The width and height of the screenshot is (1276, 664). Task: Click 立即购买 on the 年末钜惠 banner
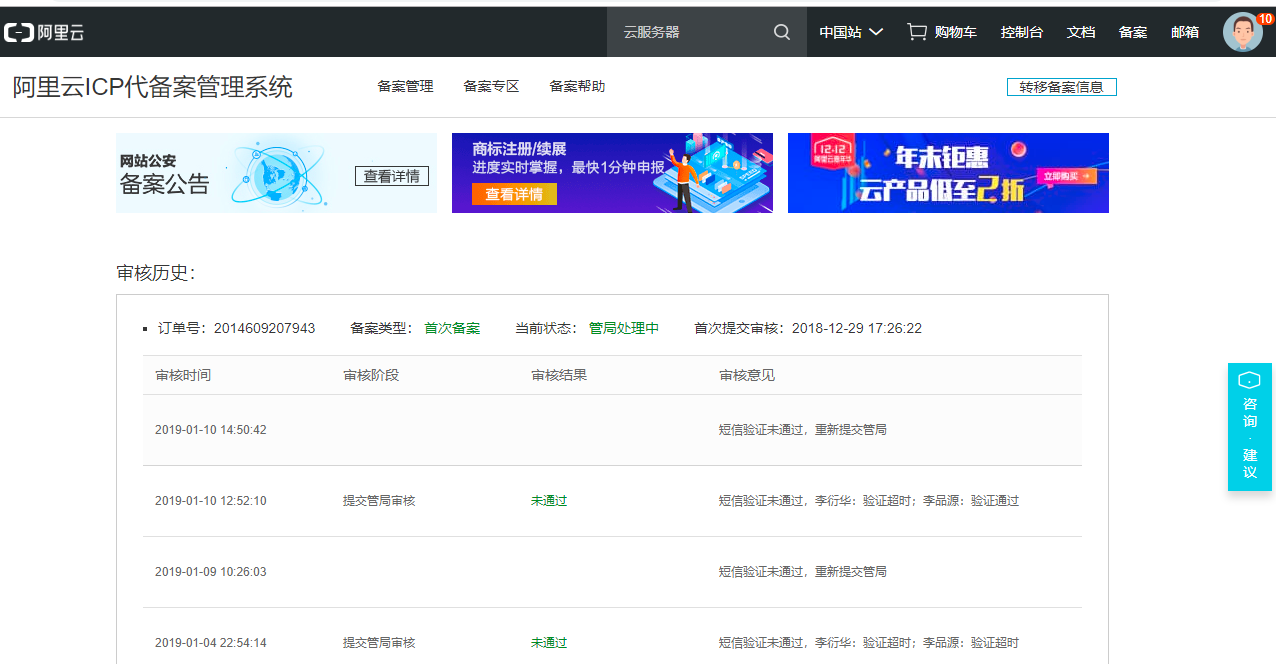1068,176
